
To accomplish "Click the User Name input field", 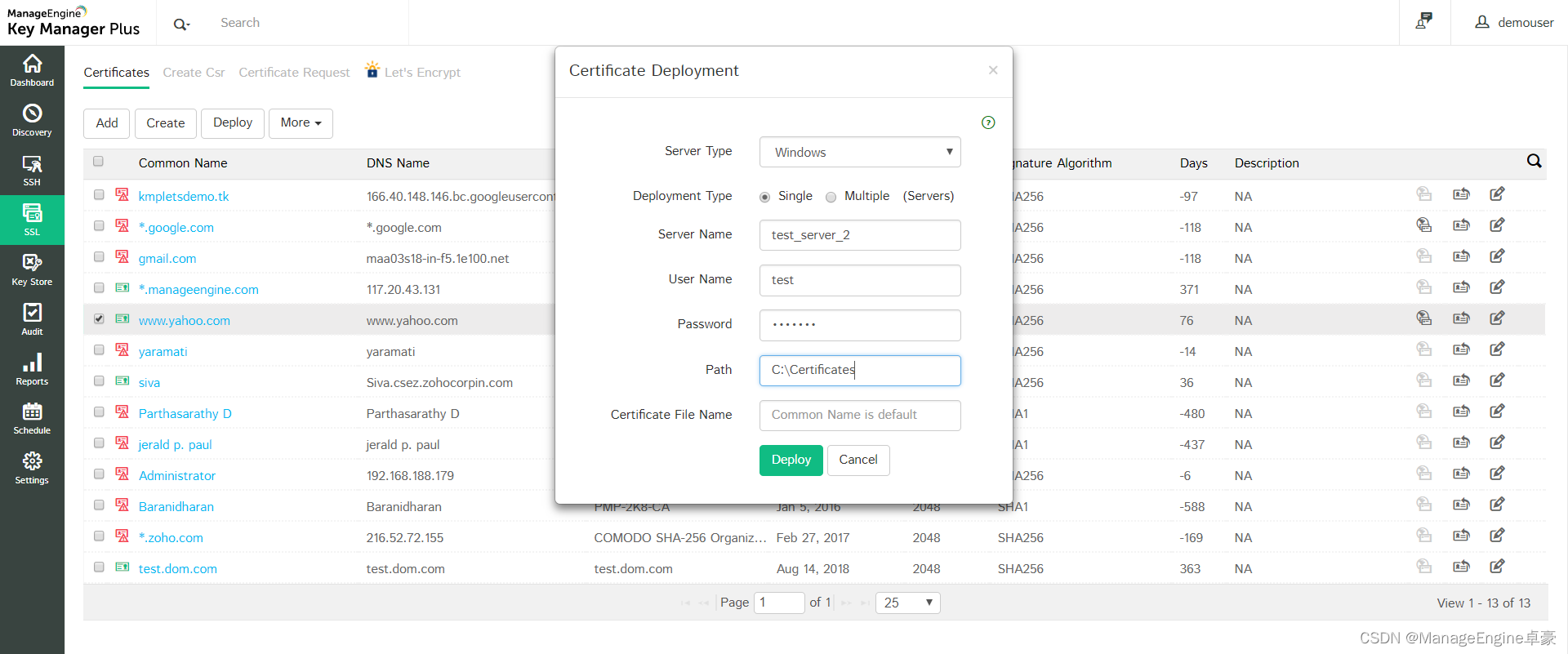I will point(860,280).
